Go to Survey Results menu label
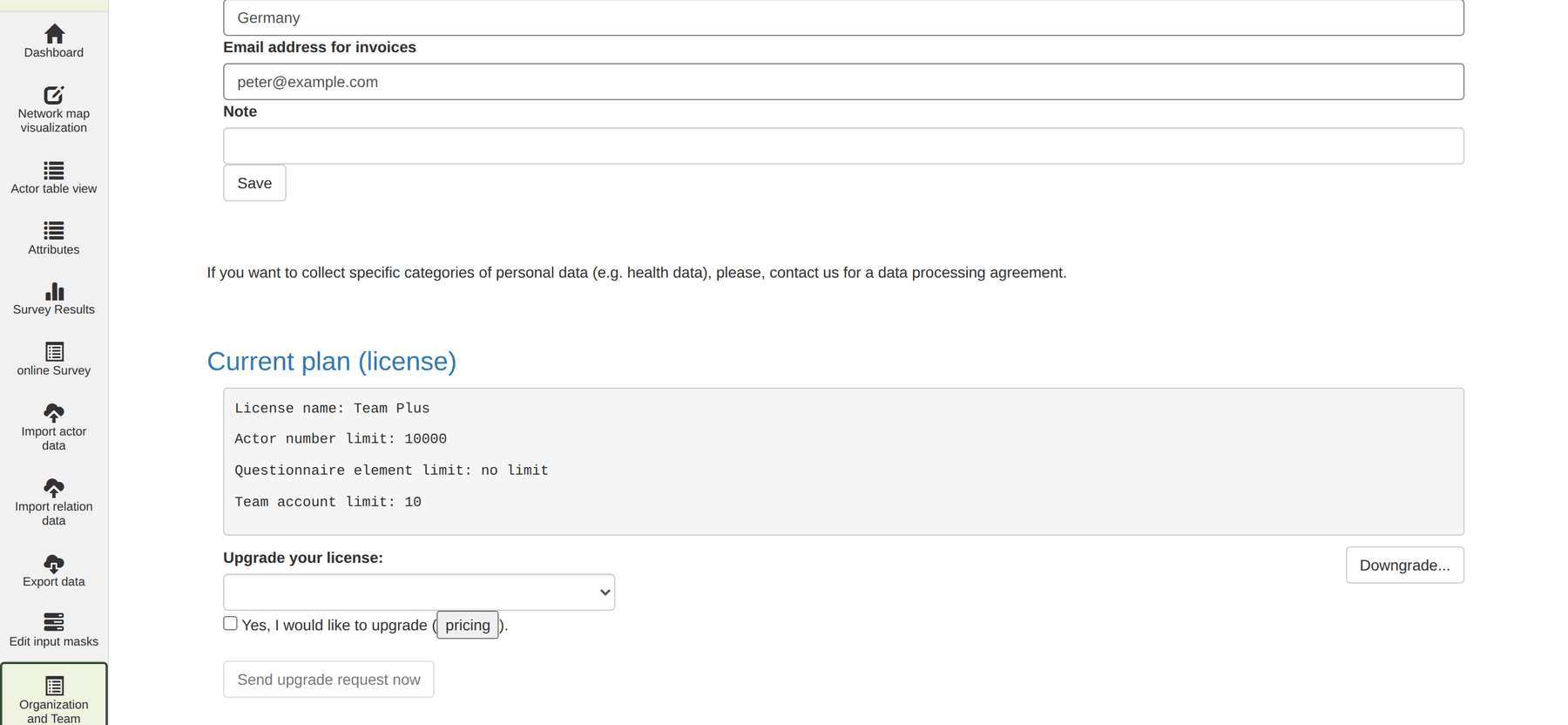The image size is (1568, 725). pyautogui.click(x=54, y=309)
